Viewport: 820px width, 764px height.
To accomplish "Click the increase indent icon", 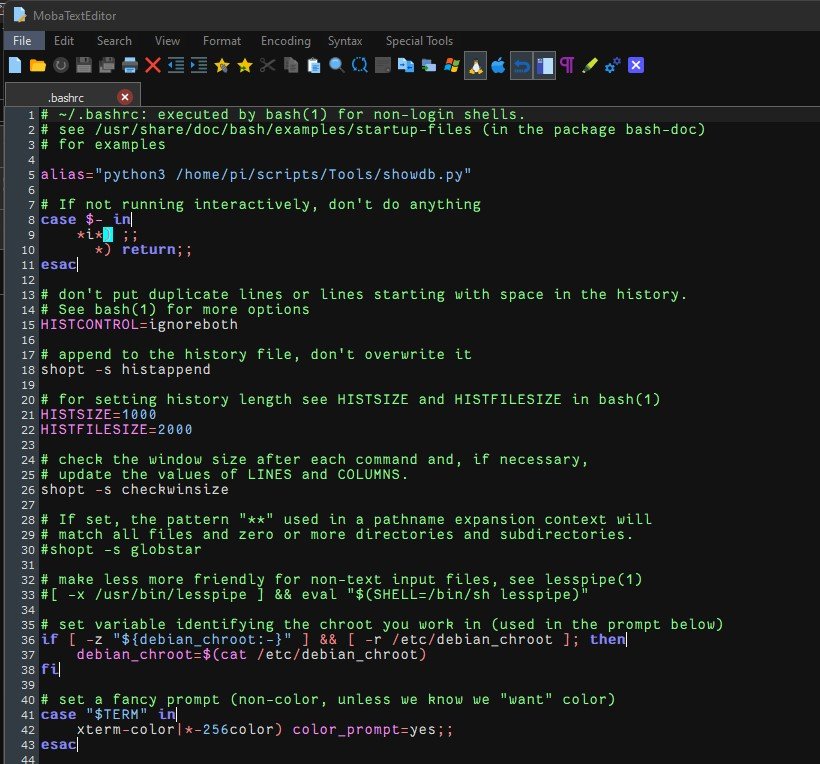I will click(199, 66).
